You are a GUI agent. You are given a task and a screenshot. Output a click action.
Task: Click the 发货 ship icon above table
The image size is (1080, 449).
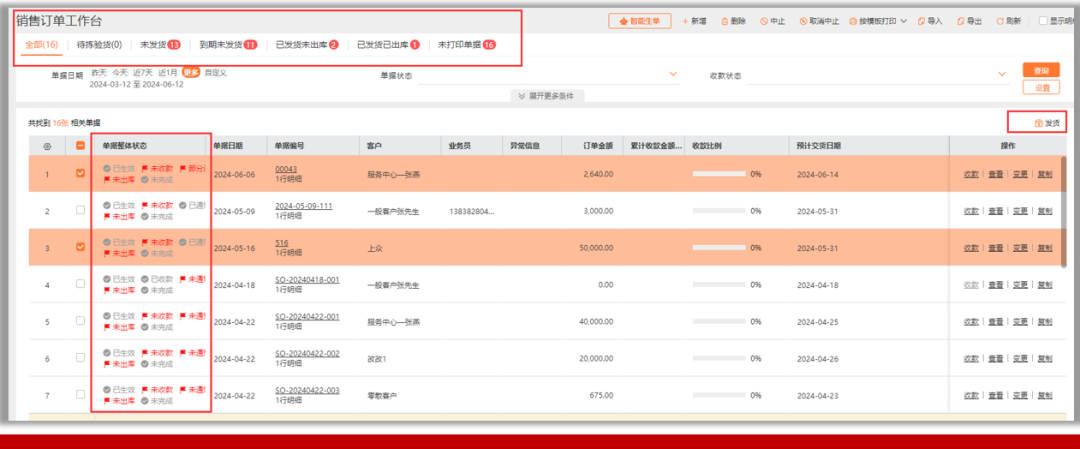pyautogui.click(x=1039, y=123)
